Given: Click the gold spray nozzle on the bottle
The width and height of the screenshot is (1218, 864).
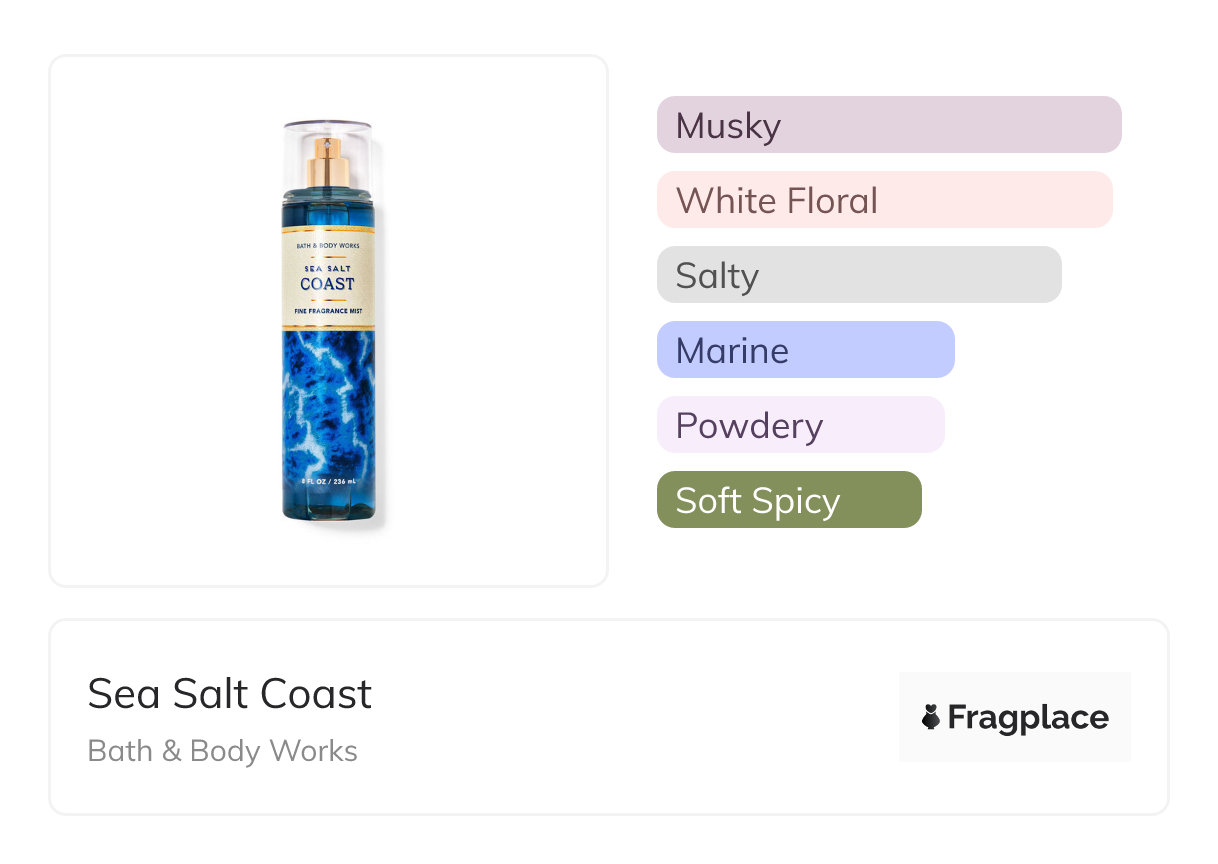Looking at the screenshot, I should click(x=327, y=165).
